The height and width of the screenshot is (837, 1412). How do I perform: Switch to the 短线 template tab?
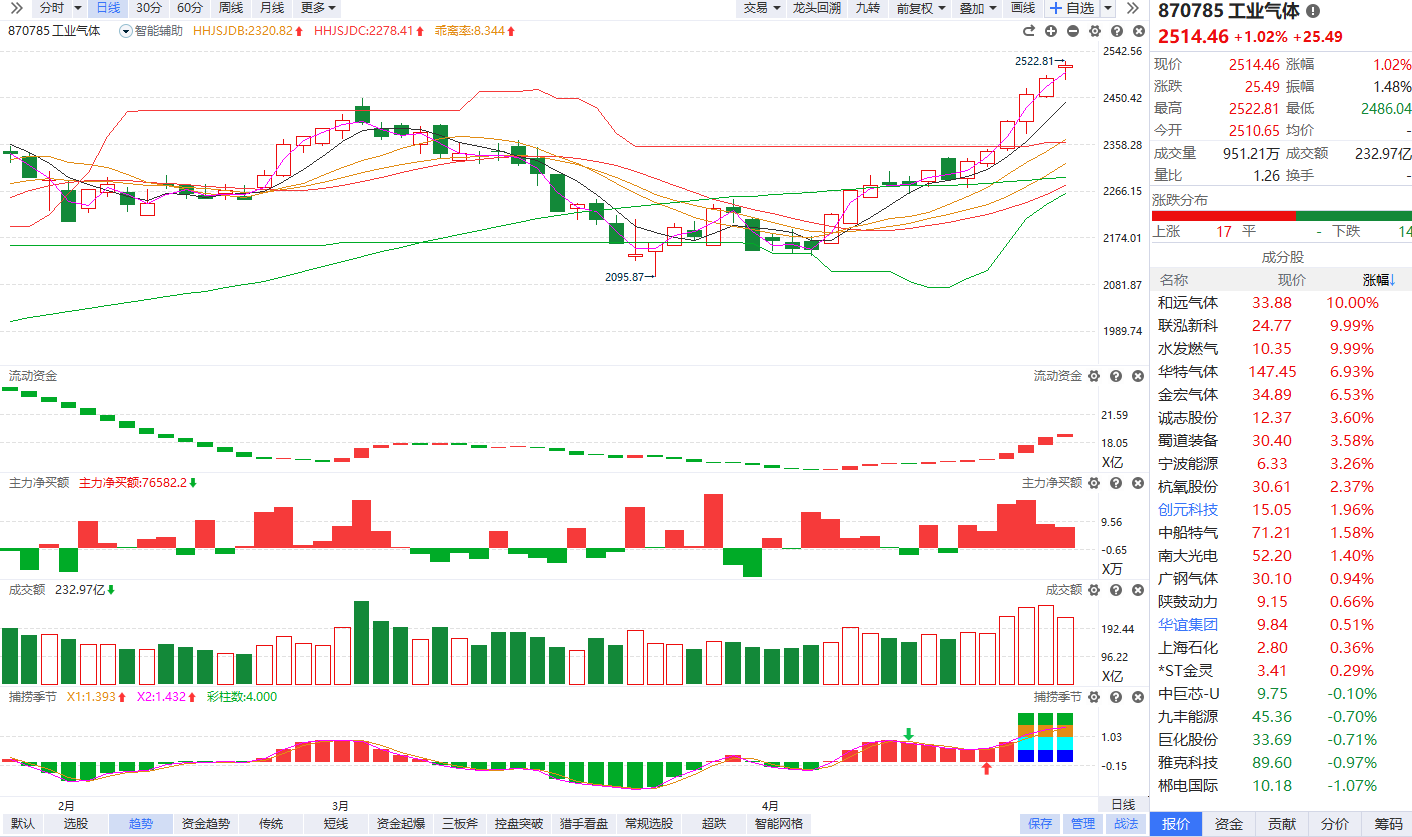(x=336, y=824)
